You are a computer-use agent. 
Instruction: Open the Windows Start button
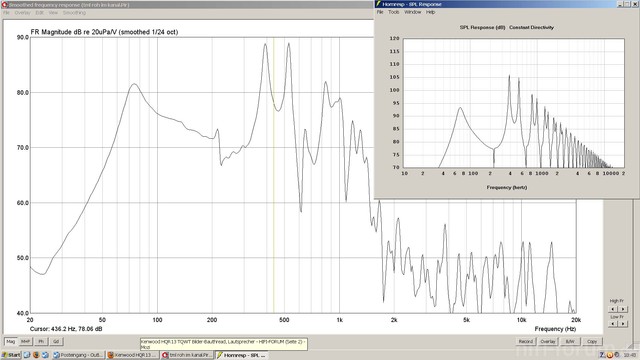point(11,355)
